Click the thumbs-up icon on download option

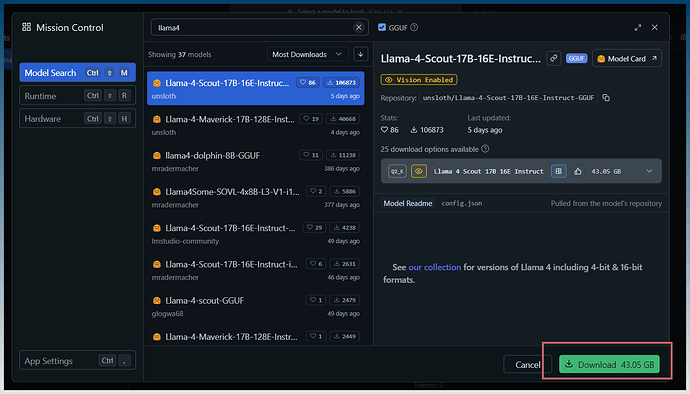[578, 171]
